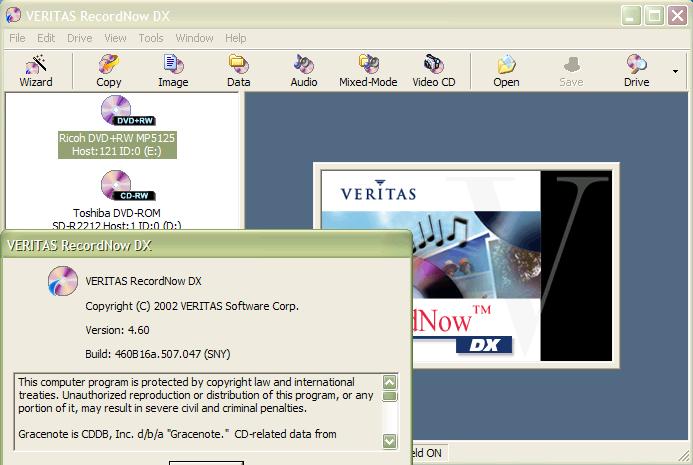Click the Drive toolbar icon

pyautogui.click(x=636, y=71)
